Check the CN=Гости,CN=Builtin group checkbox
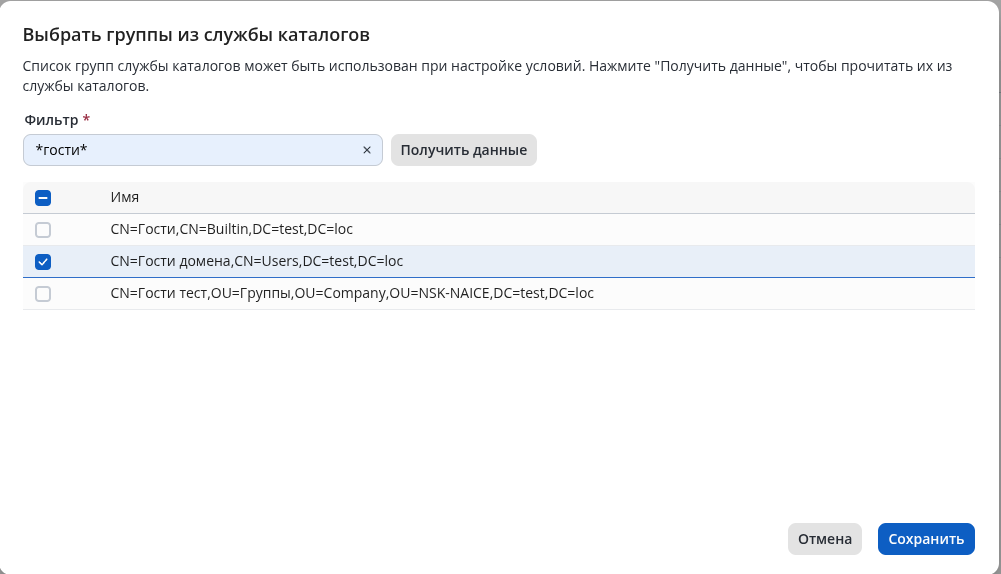1001x574 pixels. point(43,230)
